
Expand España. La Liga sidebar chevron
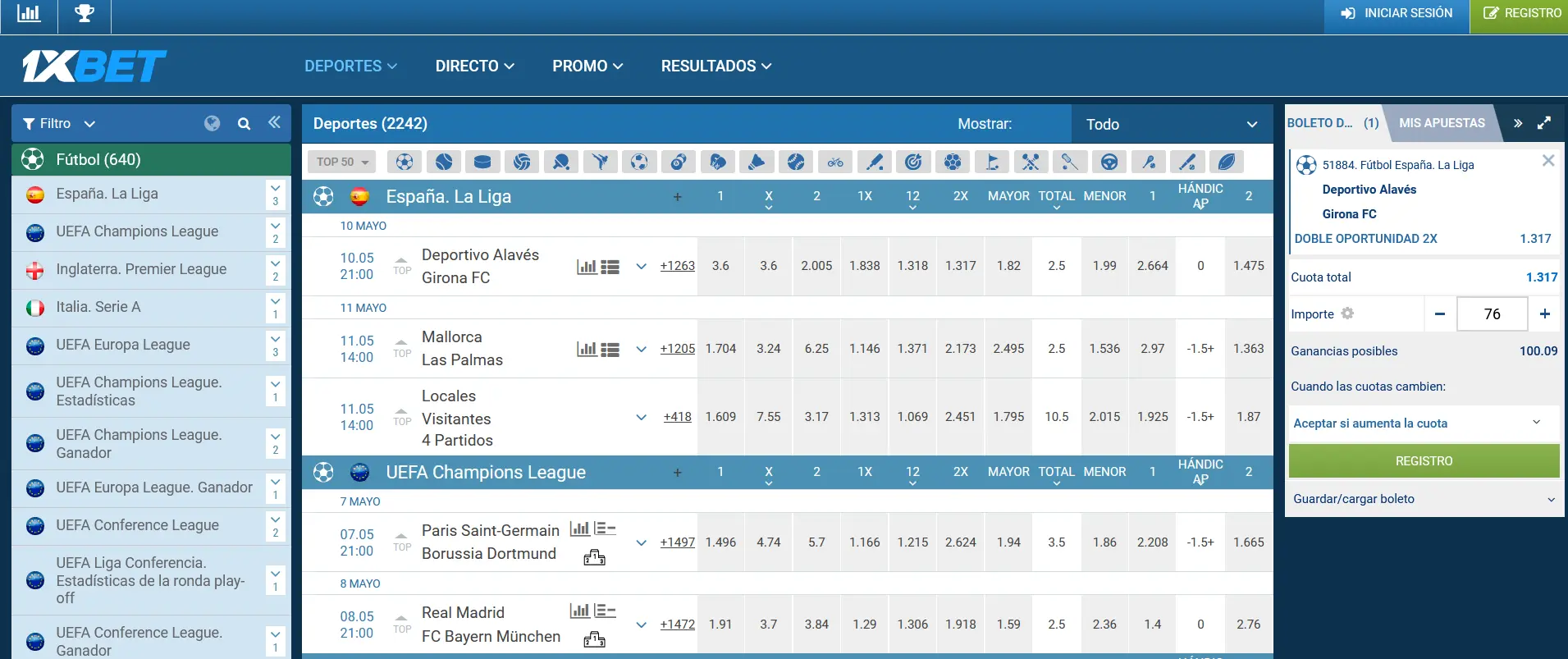[x=276, y=194]
